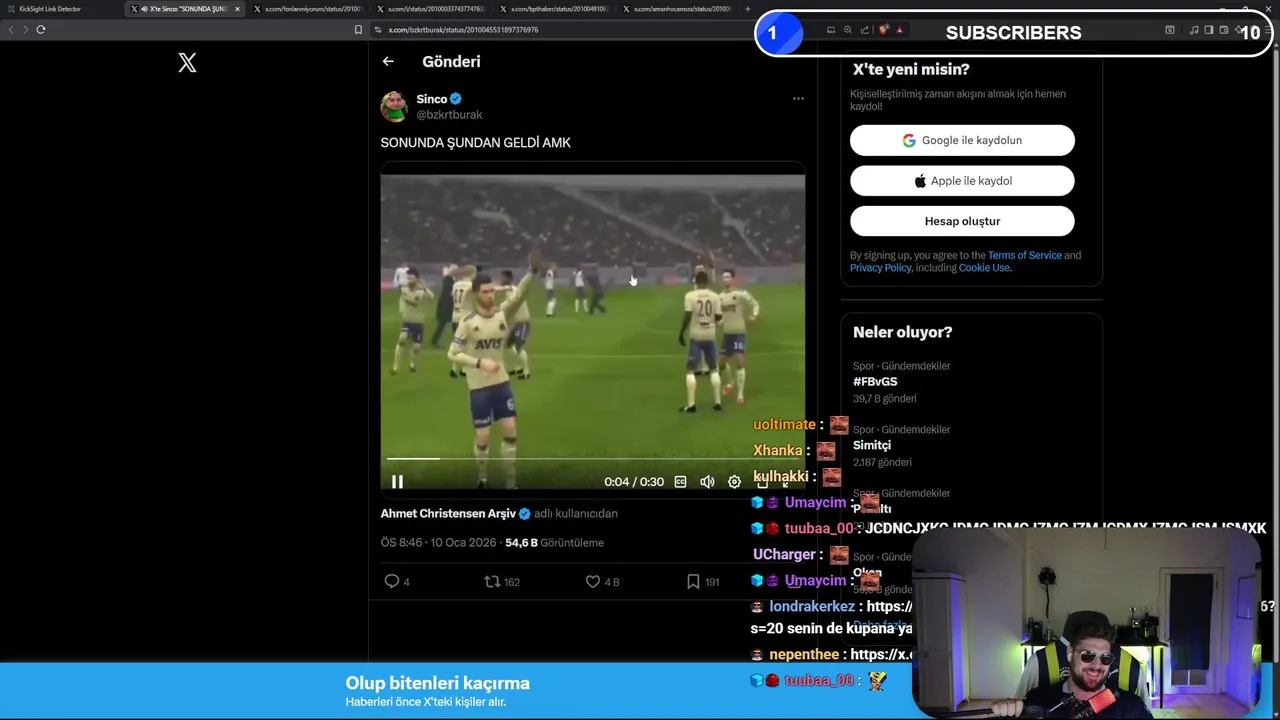Click the address bar share icon
The height and width of the screenshot is (720, 1280).
pyautogui.click(x=865, y=30)
